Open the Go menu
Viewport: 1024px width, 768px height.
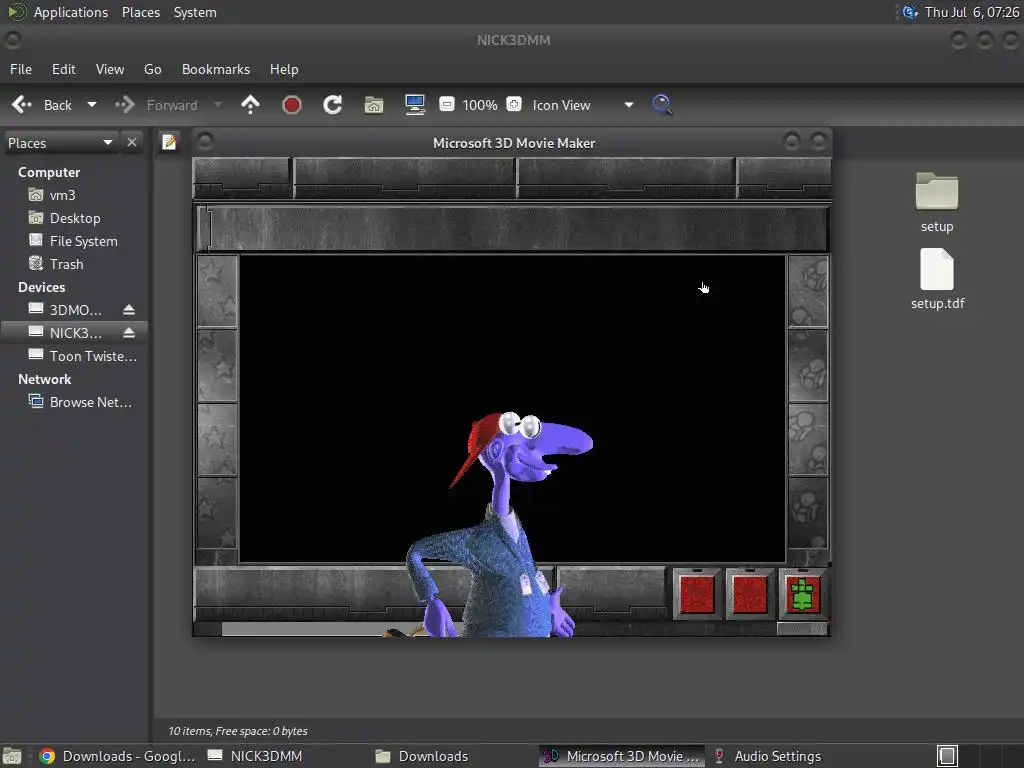point(153,69)
